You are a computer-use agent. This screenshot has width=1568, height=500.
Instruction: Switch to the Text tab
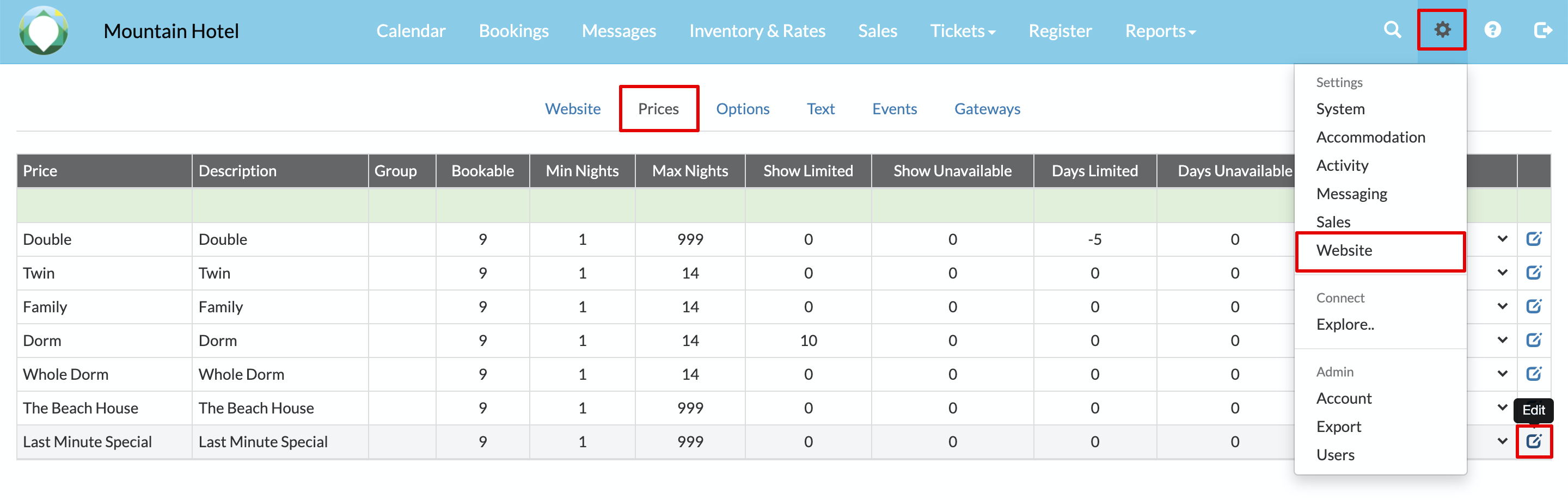click(820, 109)
